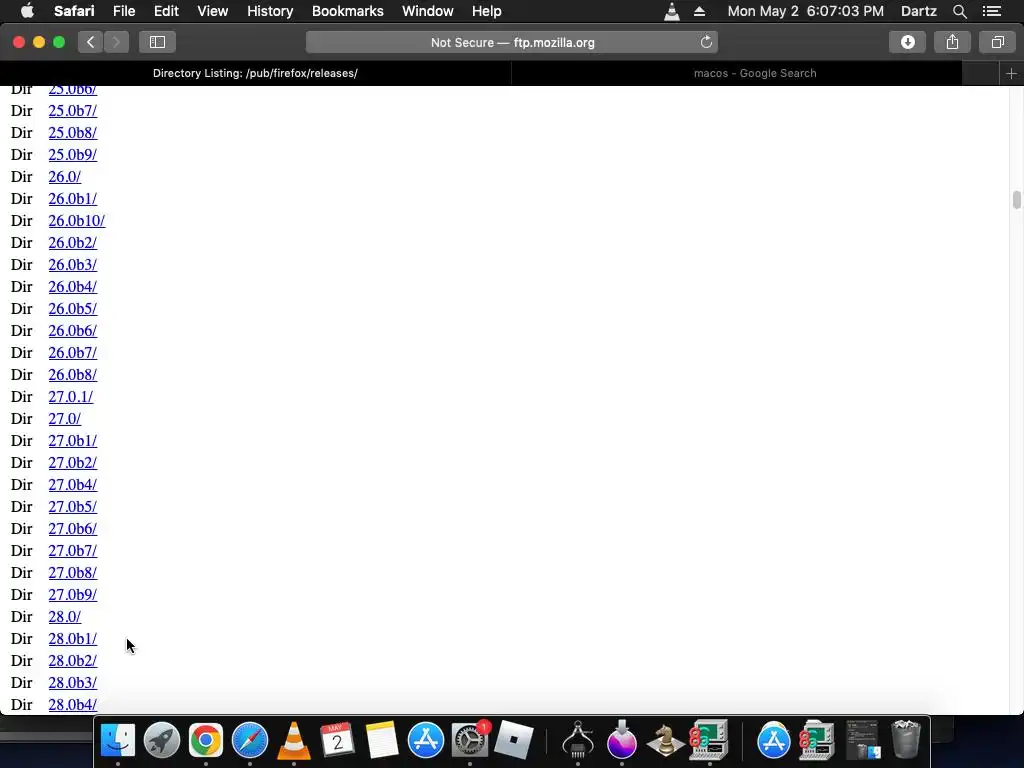Follow the 27.0b9/ link

pos(72,595)
